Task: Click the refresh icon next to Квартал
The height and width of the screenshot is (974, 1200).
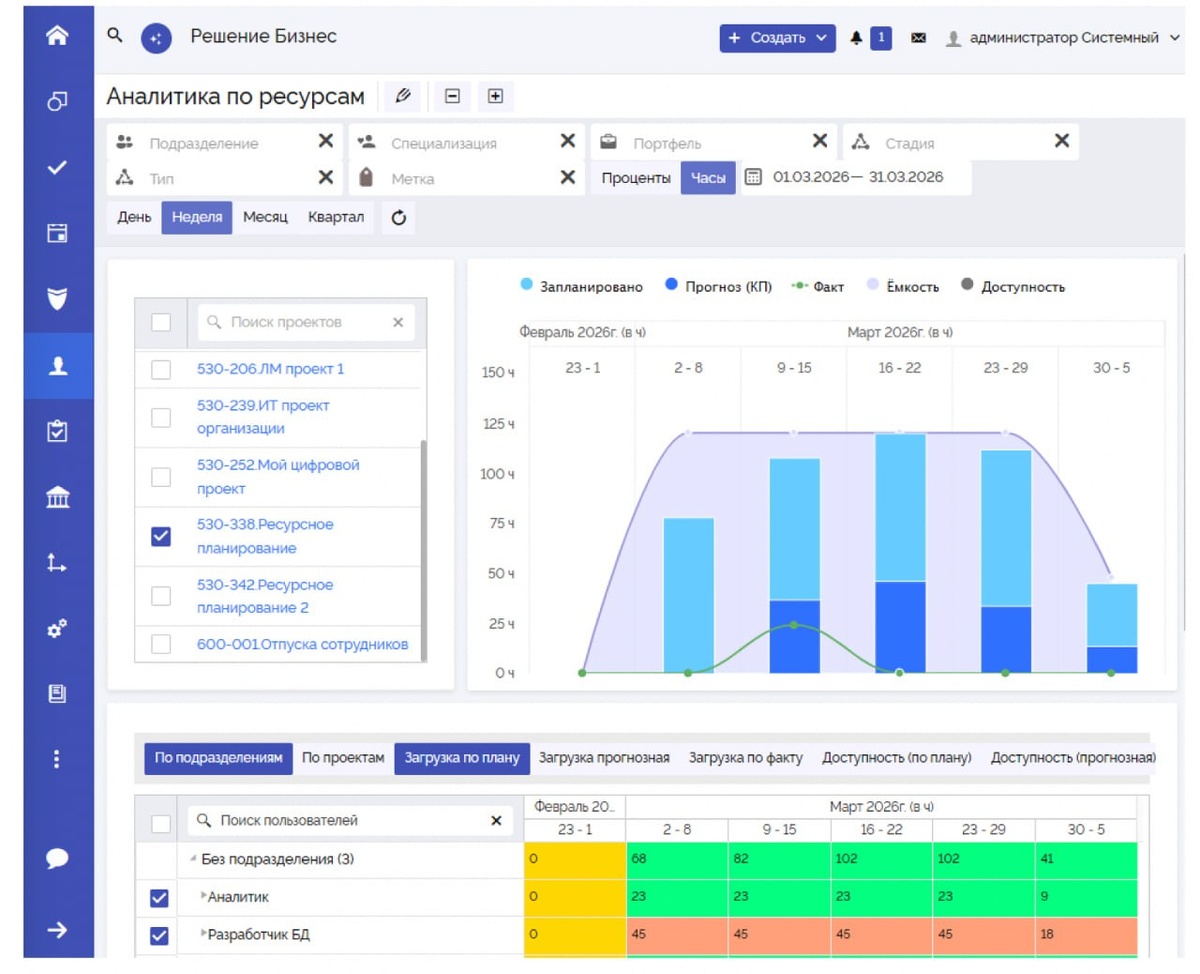Action: [399, 218]
